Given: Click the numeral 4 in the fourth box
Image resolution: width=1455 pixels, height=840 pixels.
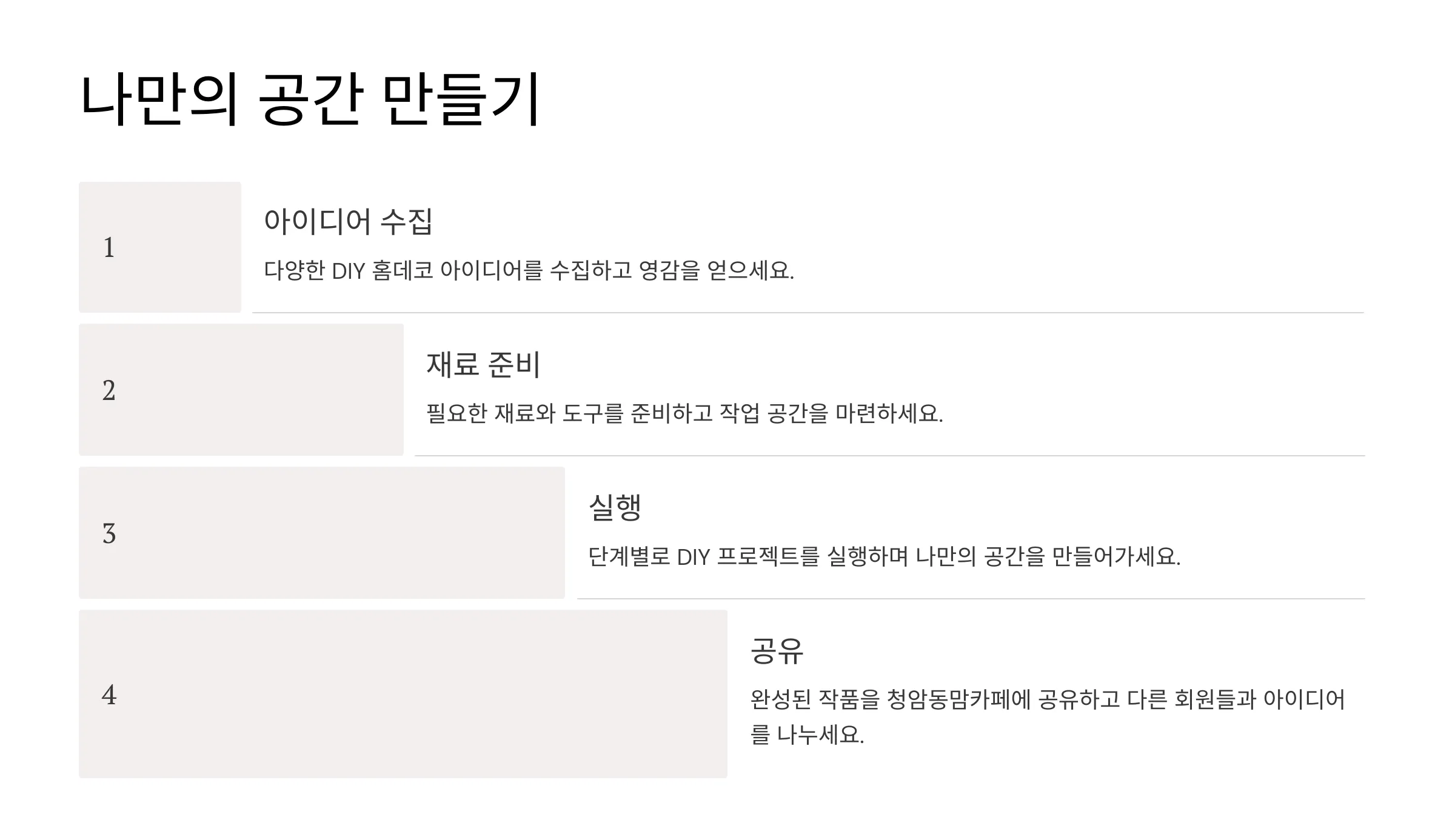Looking at the screenshot, I should [109, 695].
